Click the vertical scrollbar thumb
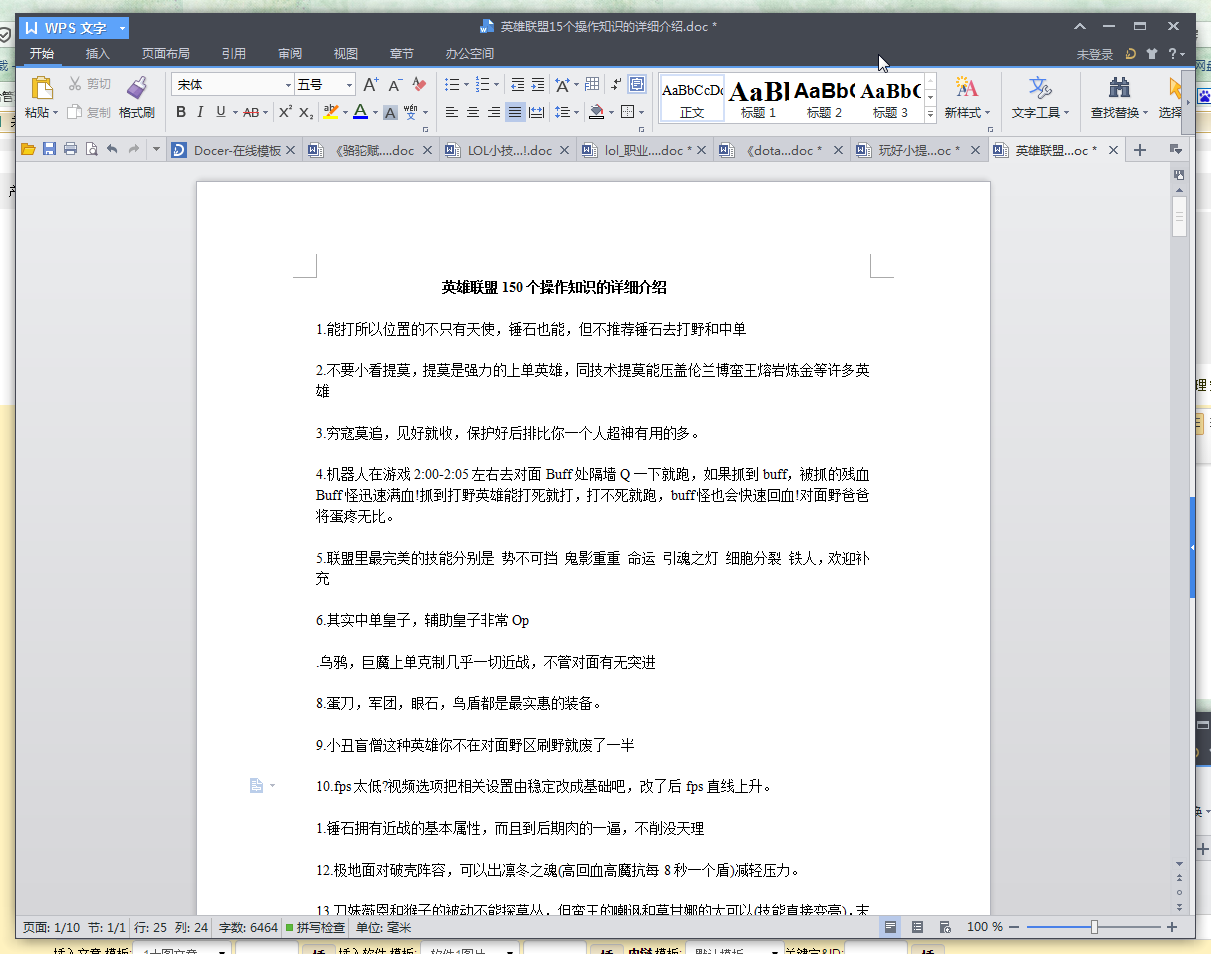Screen dimensions: 1211x954 [x=1180, y=216]
